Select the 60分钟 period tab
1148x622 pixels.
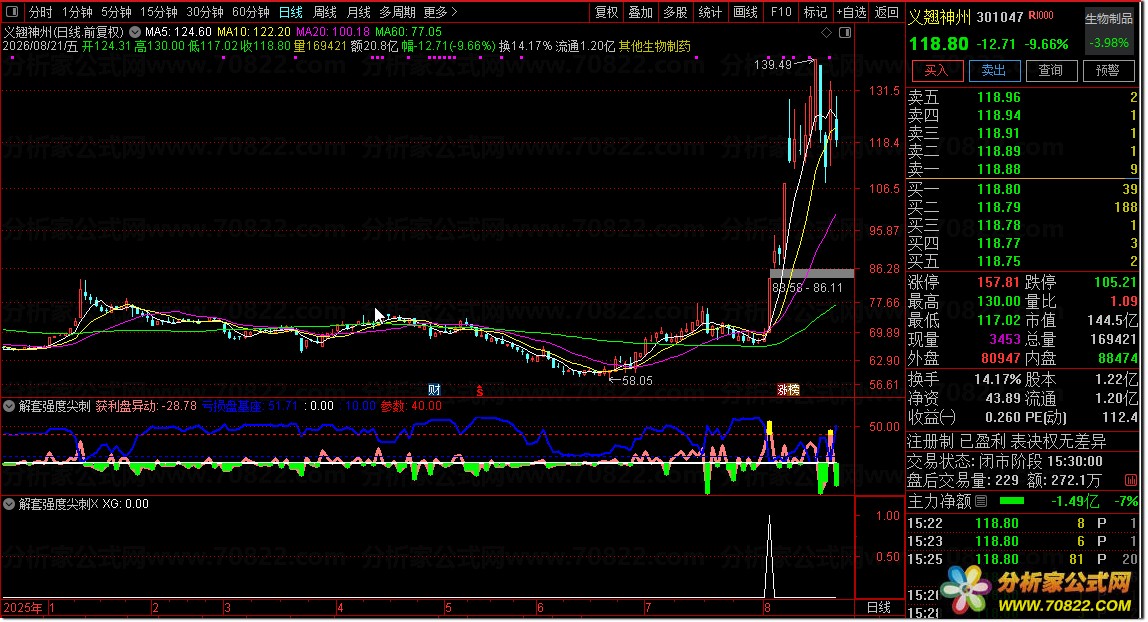pyautogui.click(x=250, y=12)
